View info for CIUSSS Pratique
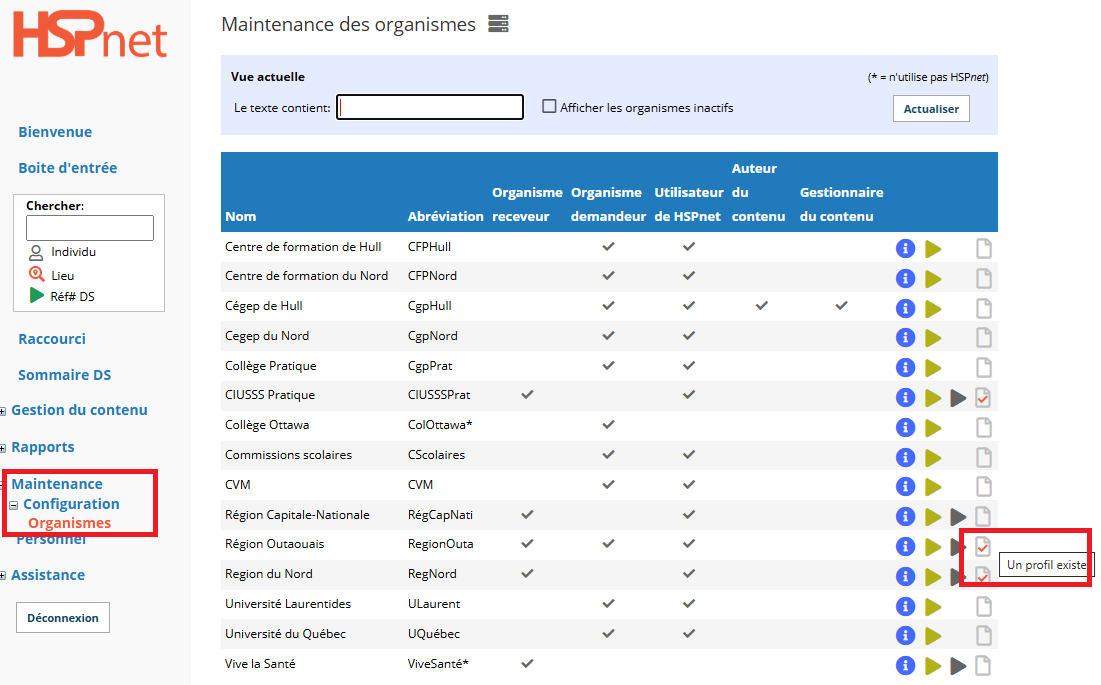Image resolution: width=1101 pixels, height=685 pixels. 905,397
